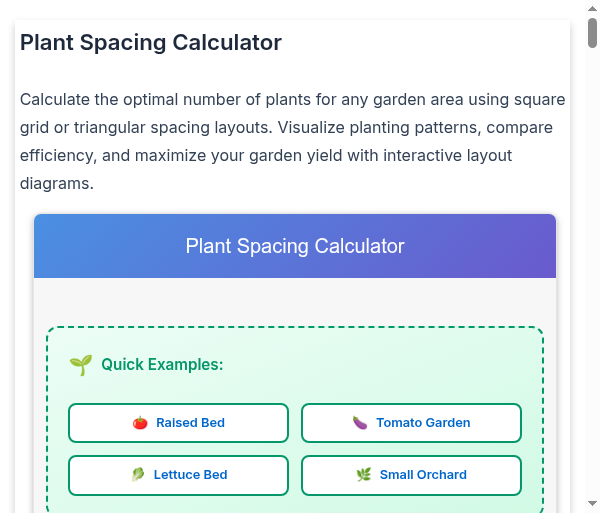This screenshot has width=600, height=513.
Task: Click the lettuce icon on Lettuce Bed
Action: pyautogui.click(x=138, y=474)
